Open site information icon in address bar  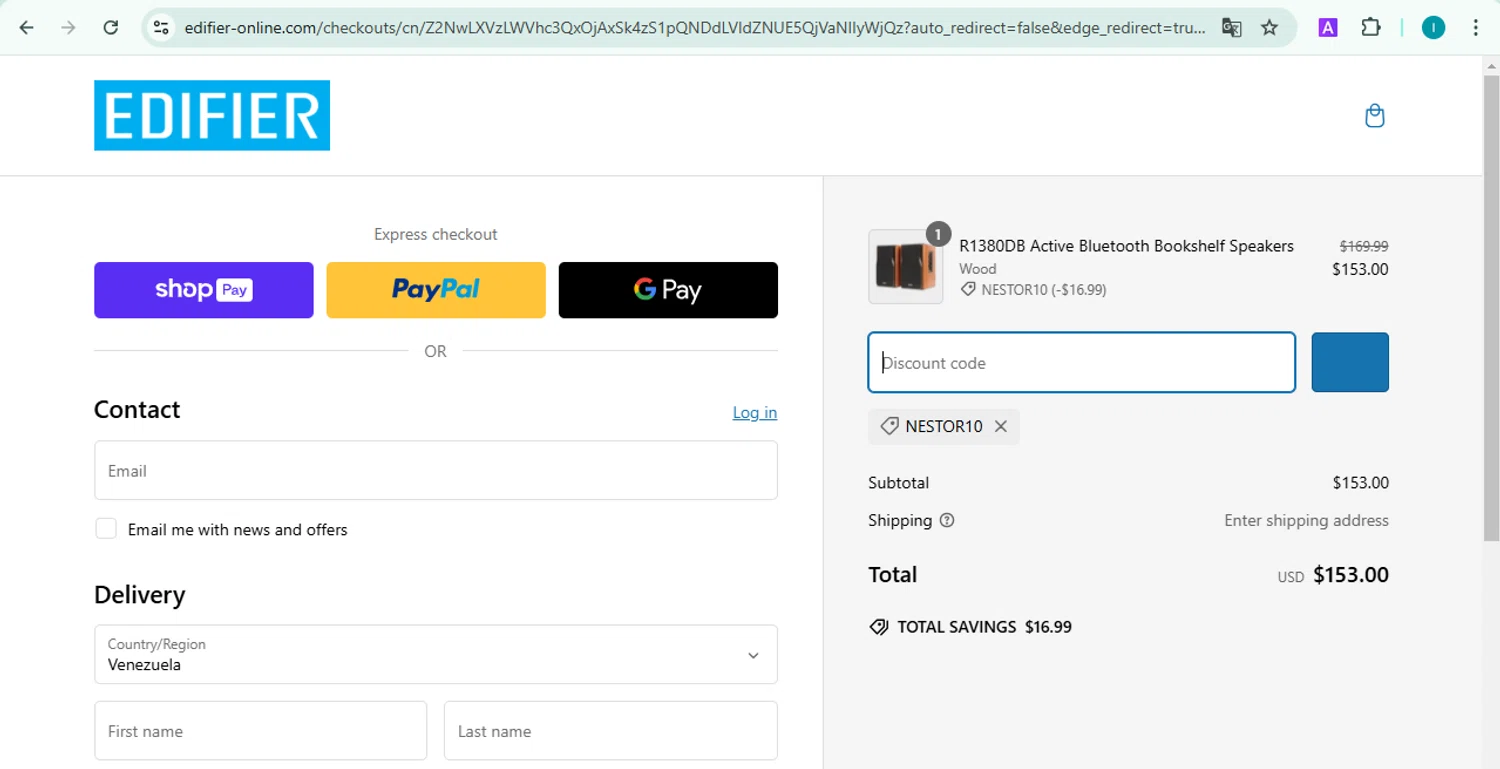click(161, 28)
